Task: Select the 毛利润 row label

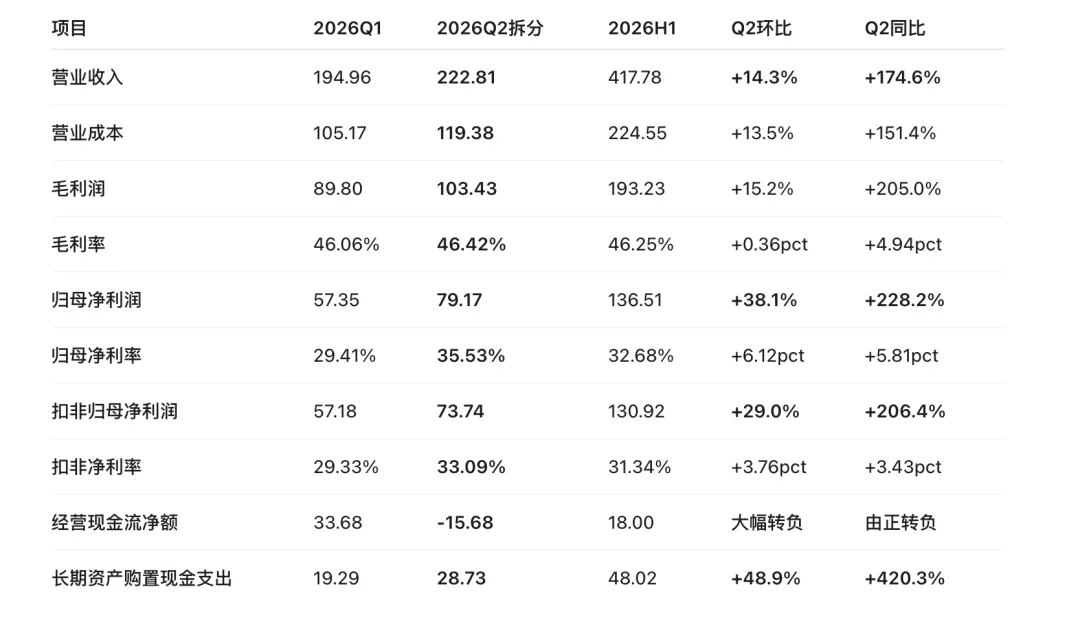Action: pos(79,189)
